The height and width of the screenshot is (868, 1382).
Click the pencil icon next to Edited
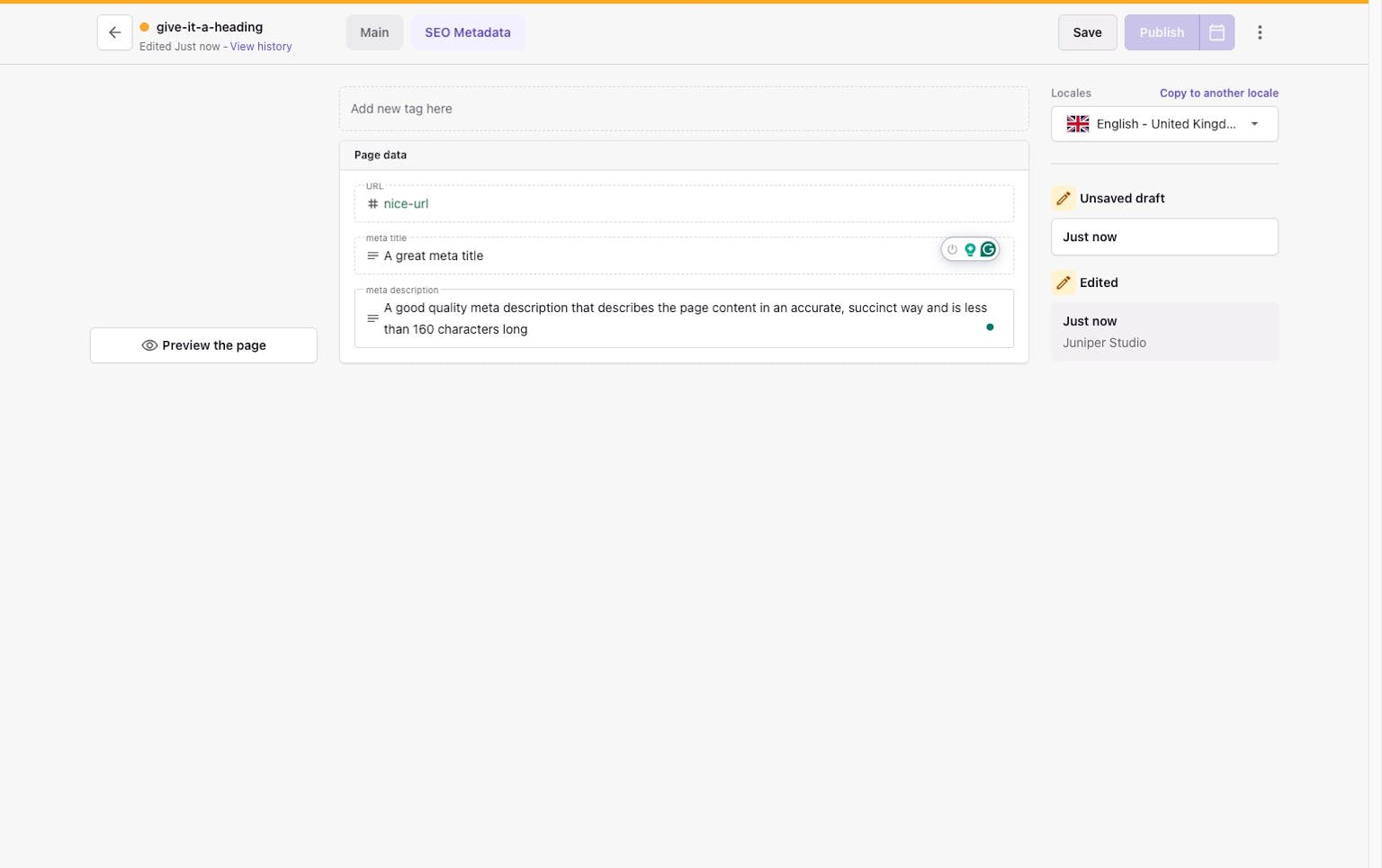coord(1063,282)
